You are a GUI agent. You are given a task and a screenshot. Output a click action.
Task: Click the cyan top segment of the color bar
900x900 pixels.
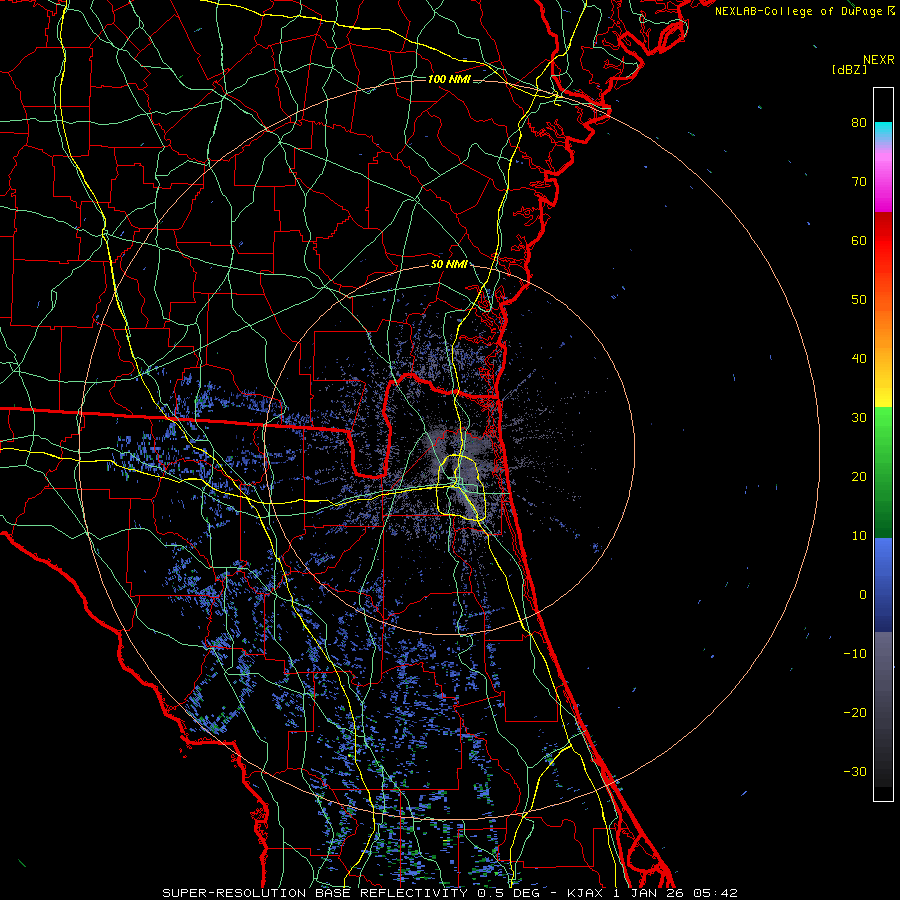883,129
